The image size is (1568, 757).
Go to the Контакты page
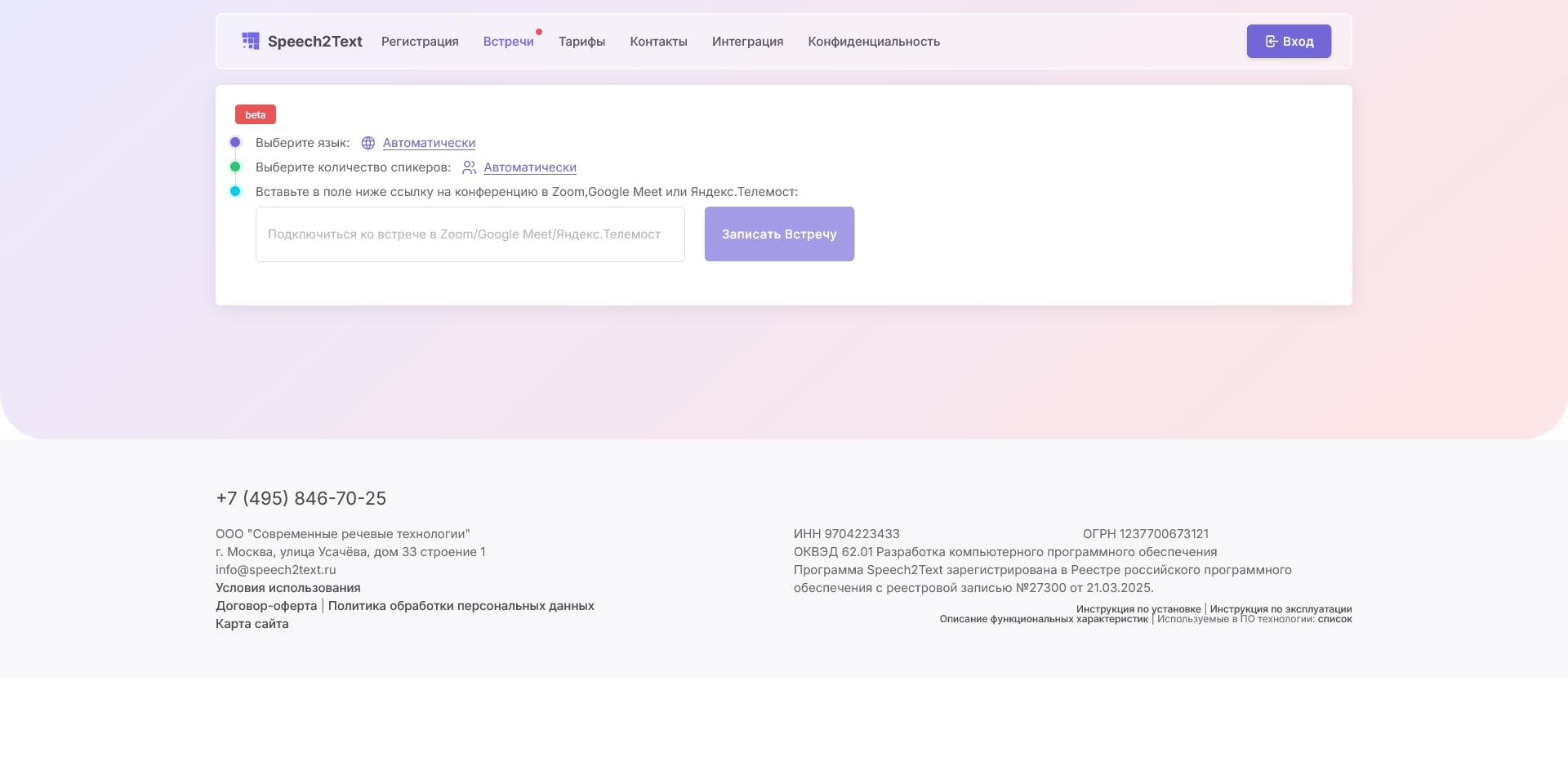point(658,42)
